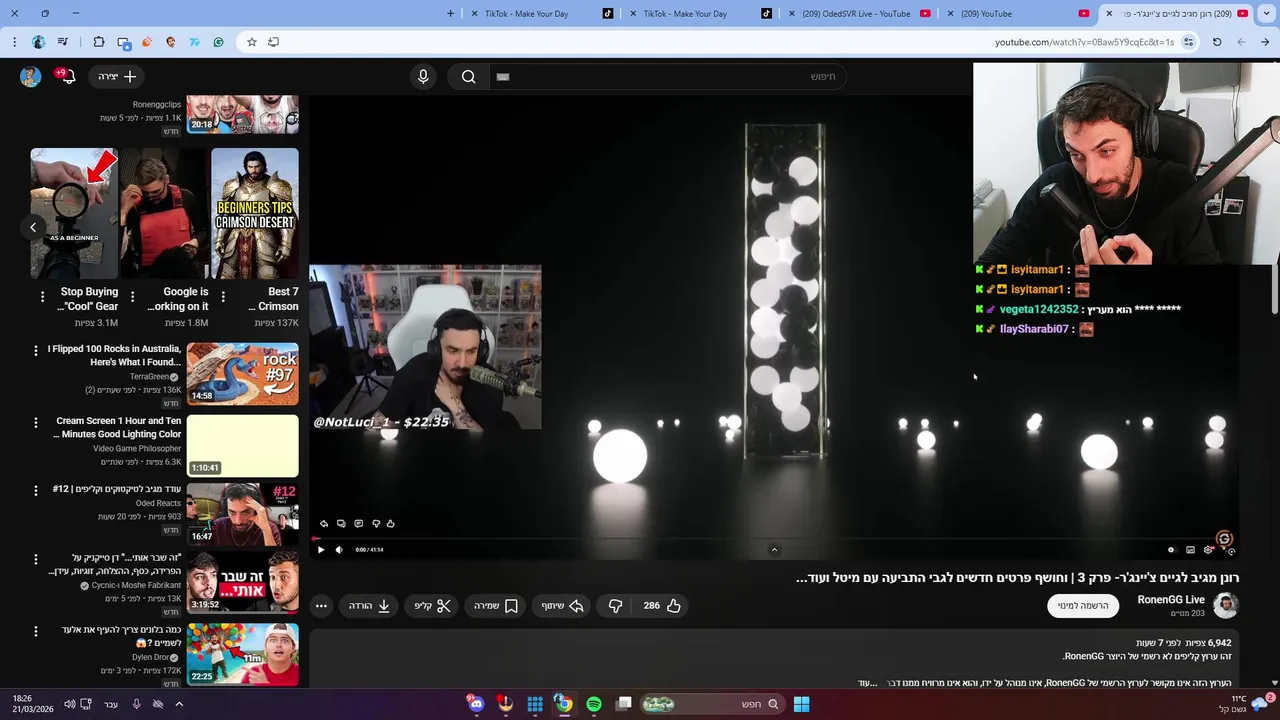Viewport: 1280px width, 720px height.
Task: Switch to first TikTok - Make Your Day tab
Action: coord(540,14)
